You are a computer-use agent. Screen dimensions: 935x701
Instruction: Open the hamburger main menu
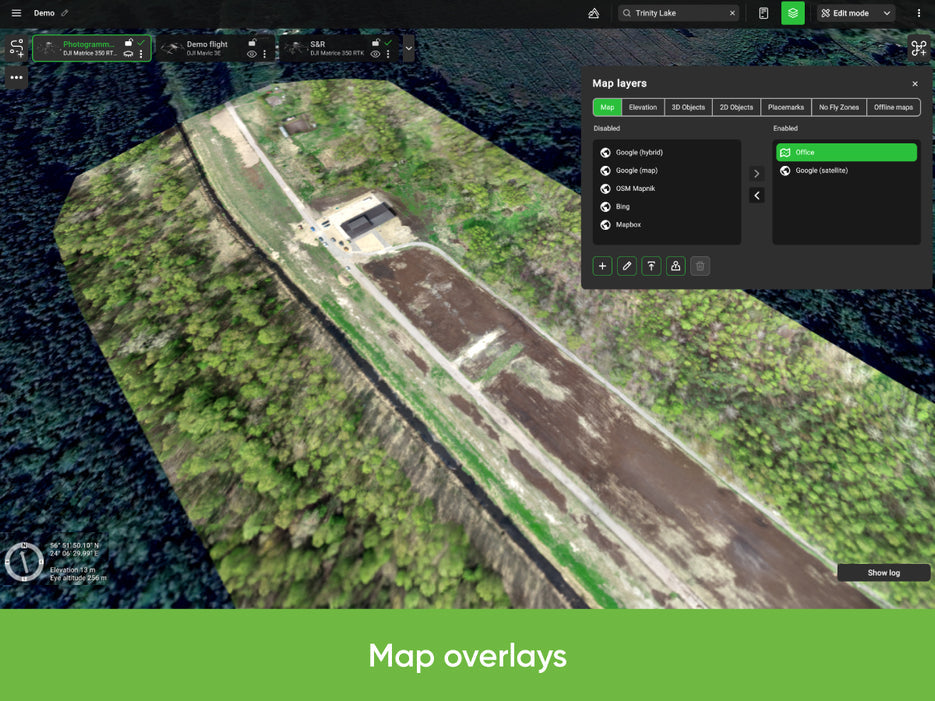pos(16,13)
